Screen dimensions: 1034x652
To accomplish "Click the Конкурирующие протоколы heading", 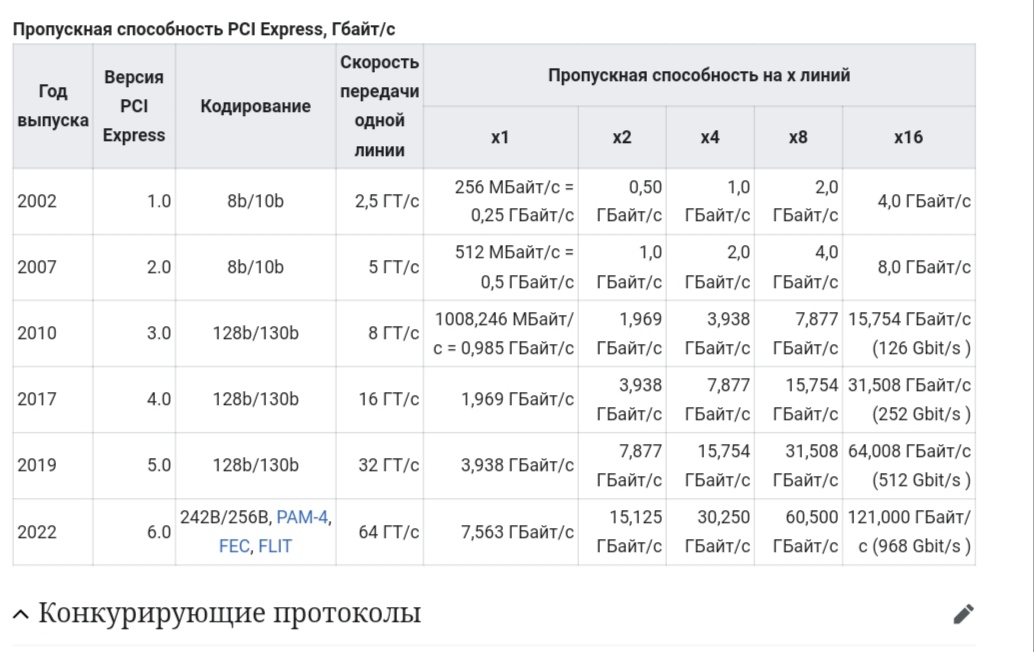I will click(x=229, y=612).
